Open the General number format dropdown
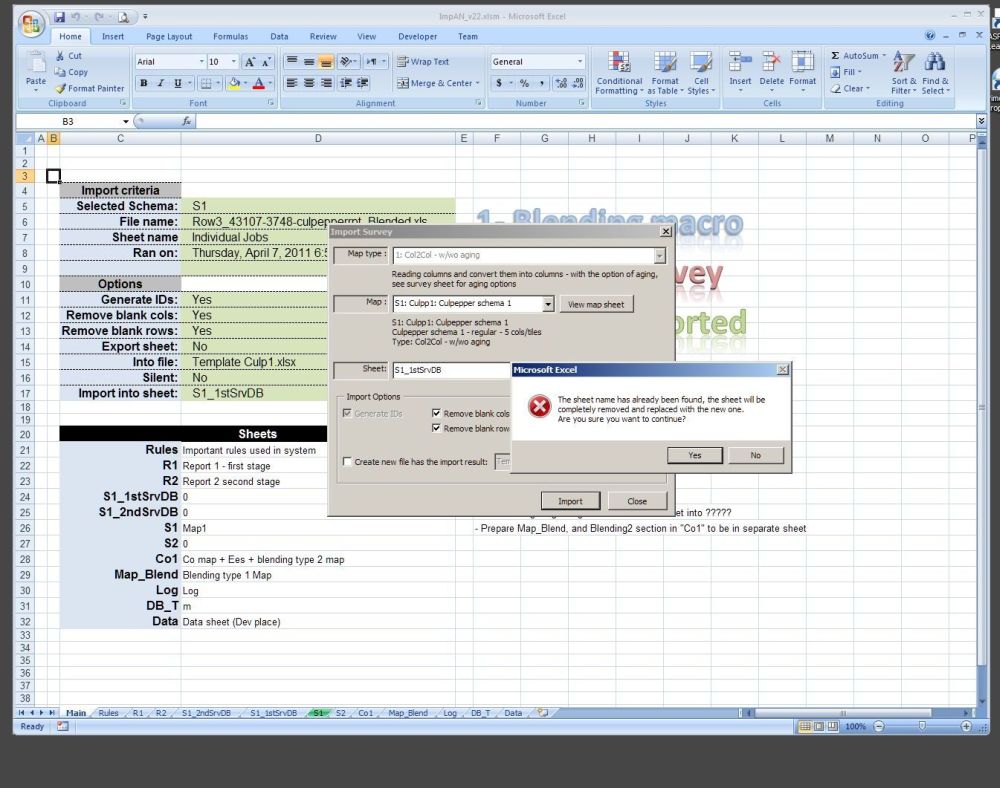 580,61
